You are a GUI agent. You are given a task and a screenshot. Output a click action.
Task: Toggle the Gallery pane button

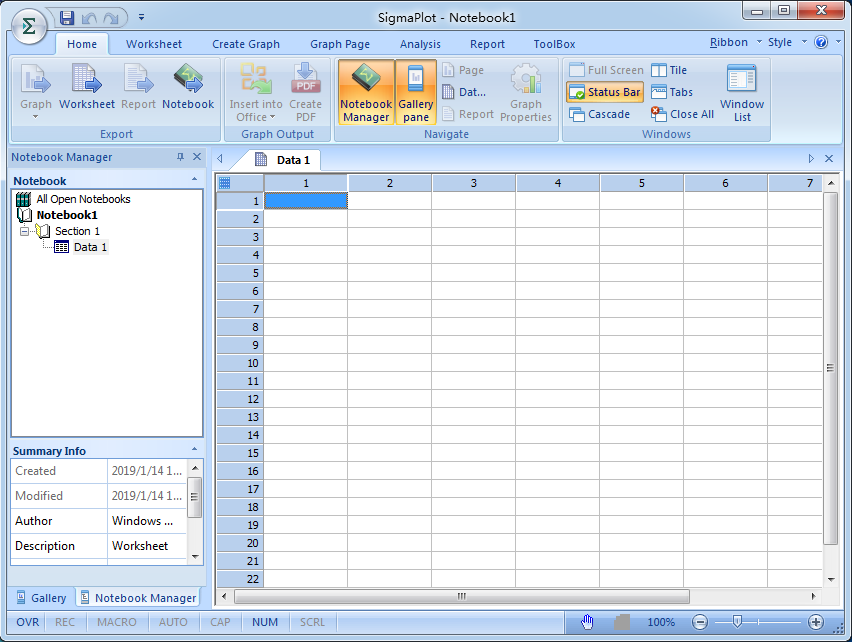click(416, 90)
